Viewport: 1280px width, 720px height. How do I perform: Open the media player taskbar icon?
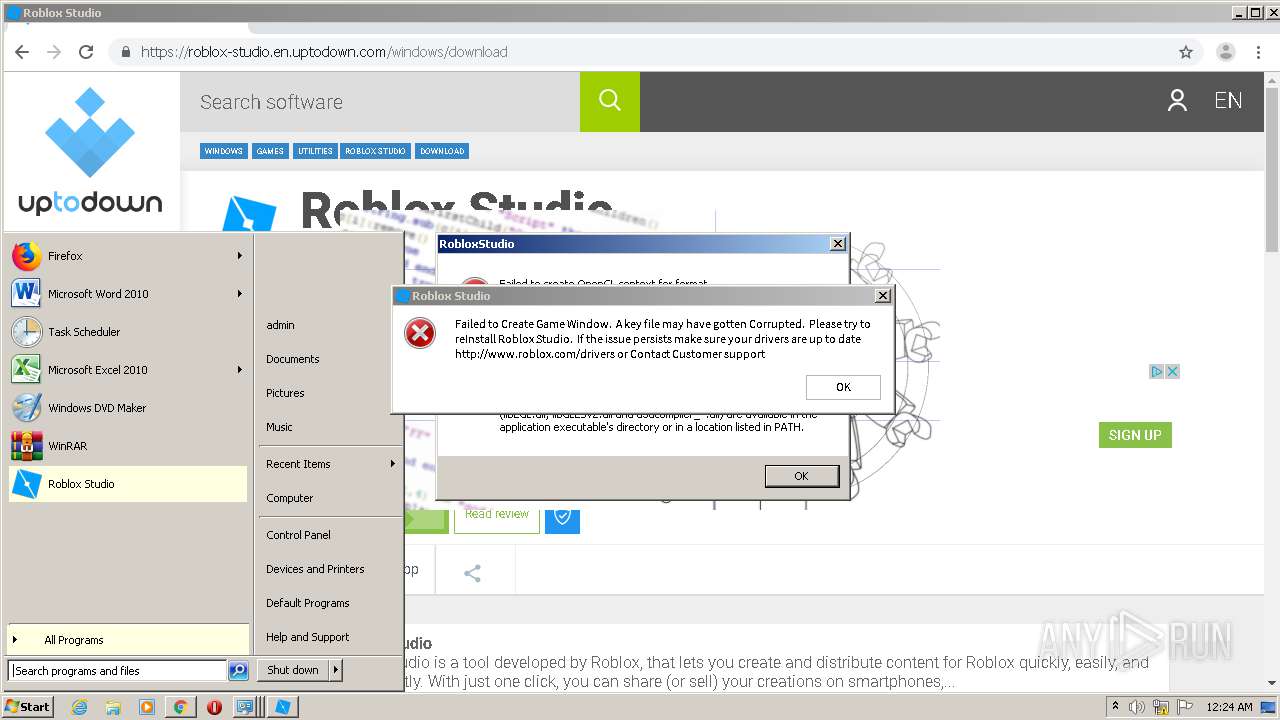(x=147, y=707)
